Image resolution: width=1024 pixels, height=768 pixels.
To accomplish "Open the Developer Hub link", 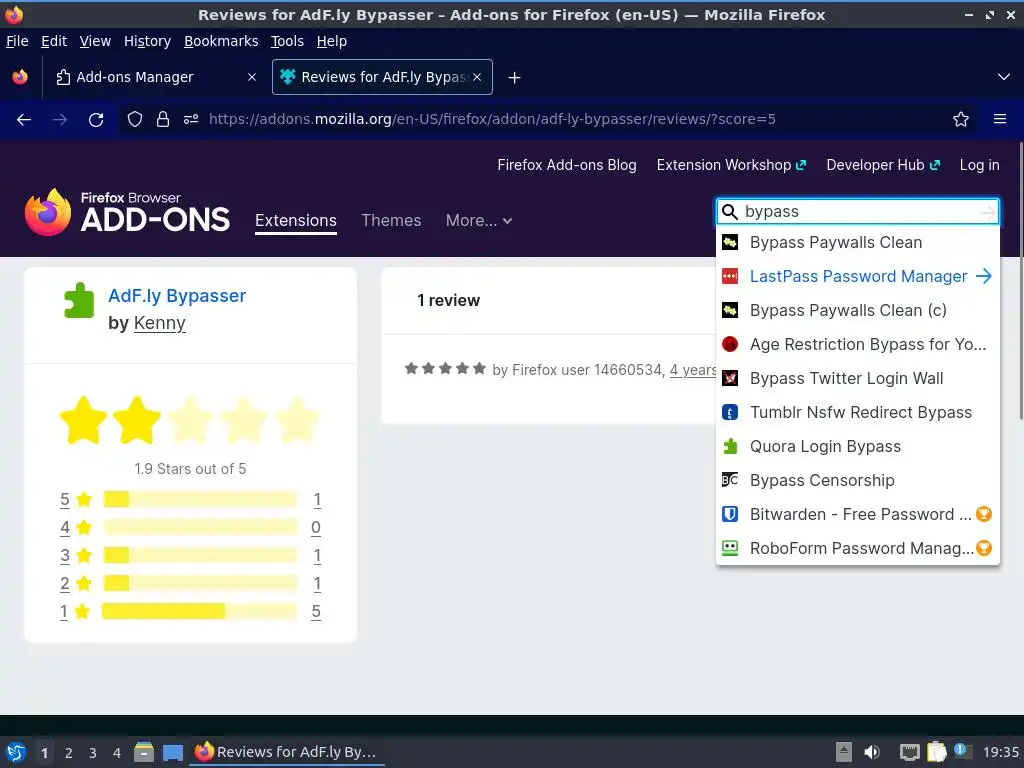I will [883, 165].
